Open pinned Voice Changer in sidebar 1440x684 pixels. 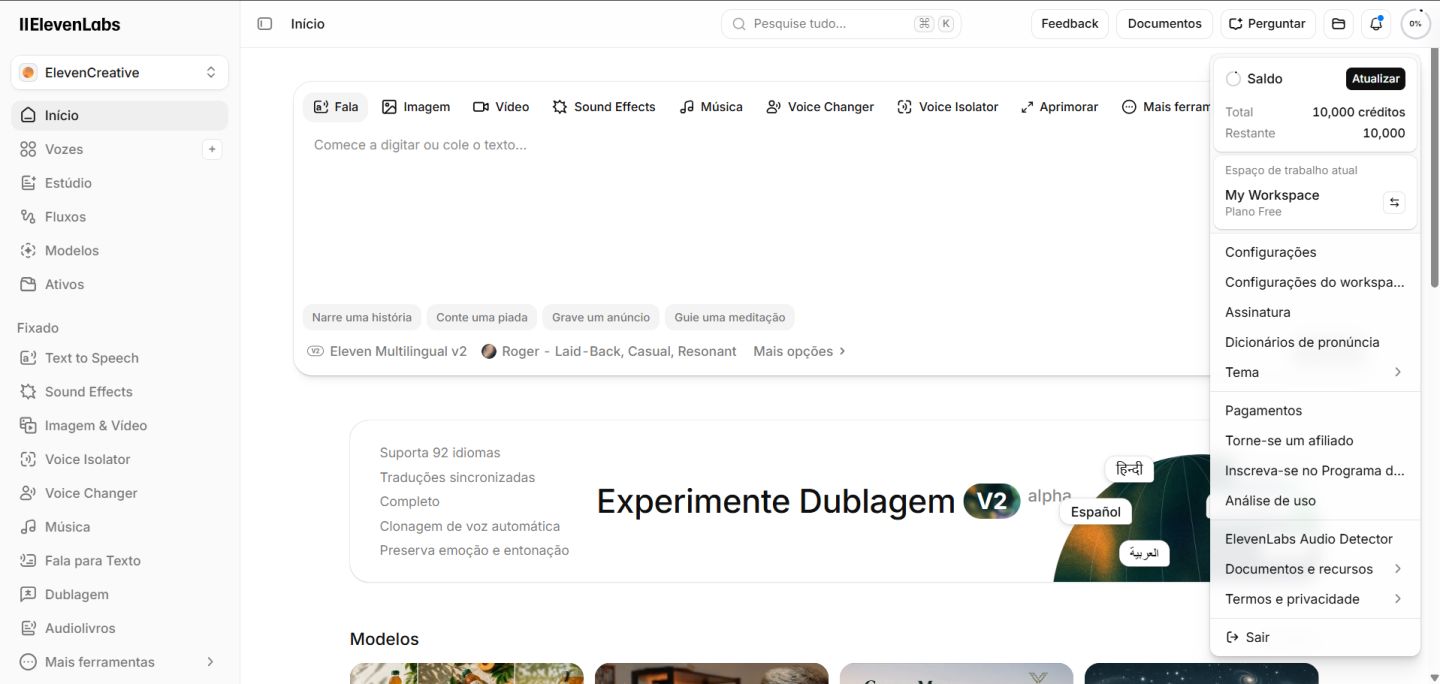pos(120,494)
